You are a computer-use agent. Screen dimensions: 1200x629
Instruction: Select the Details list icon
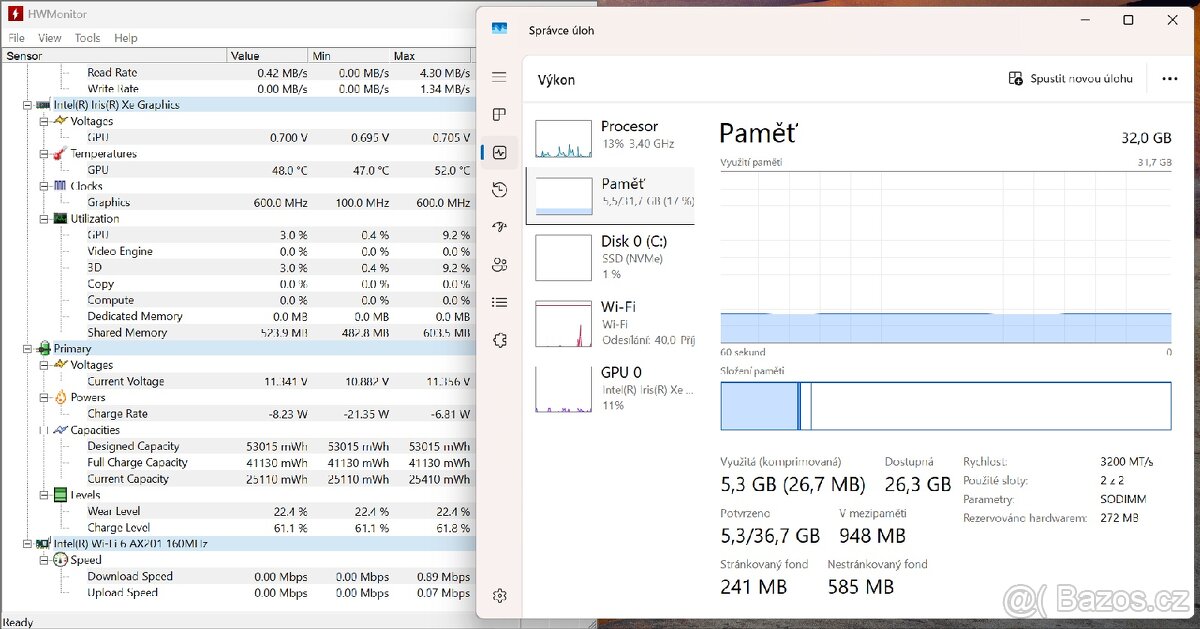pyautogui.click(x=499, y=302)
